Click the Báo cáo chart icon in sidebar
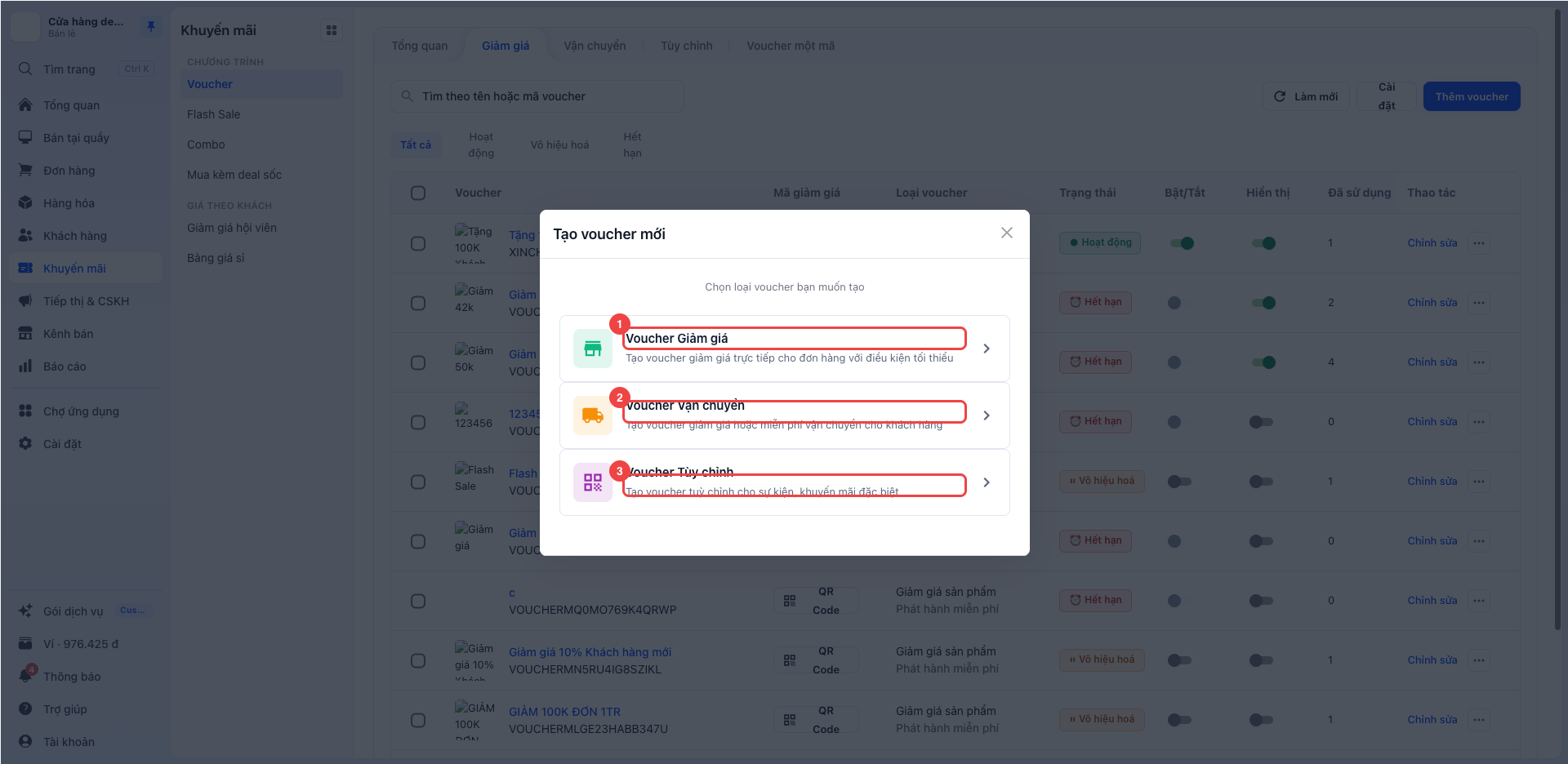The width and height of the screenshot is (1568, 764). [25, 366]
